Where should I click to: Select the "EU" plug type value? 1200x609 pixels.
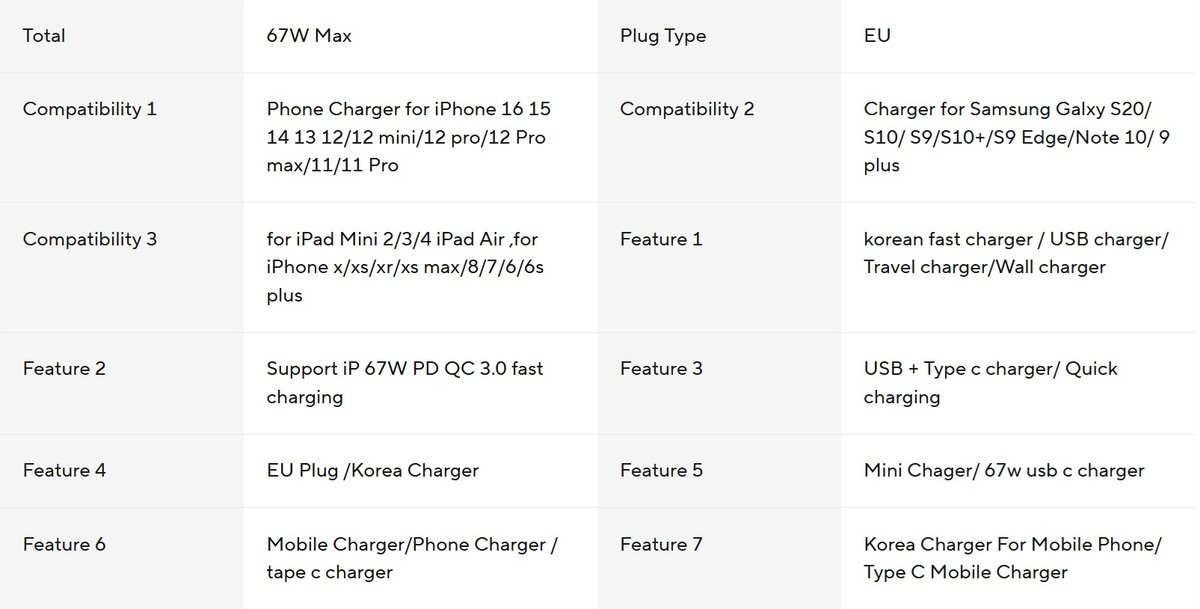(877, 36)
